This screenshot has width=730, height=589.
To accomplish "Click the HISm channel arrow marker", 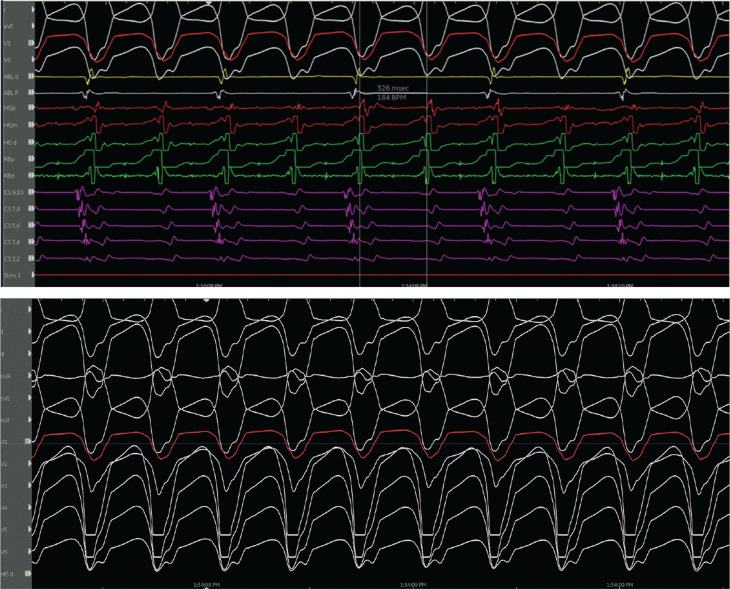I will [x=32, y=125].
